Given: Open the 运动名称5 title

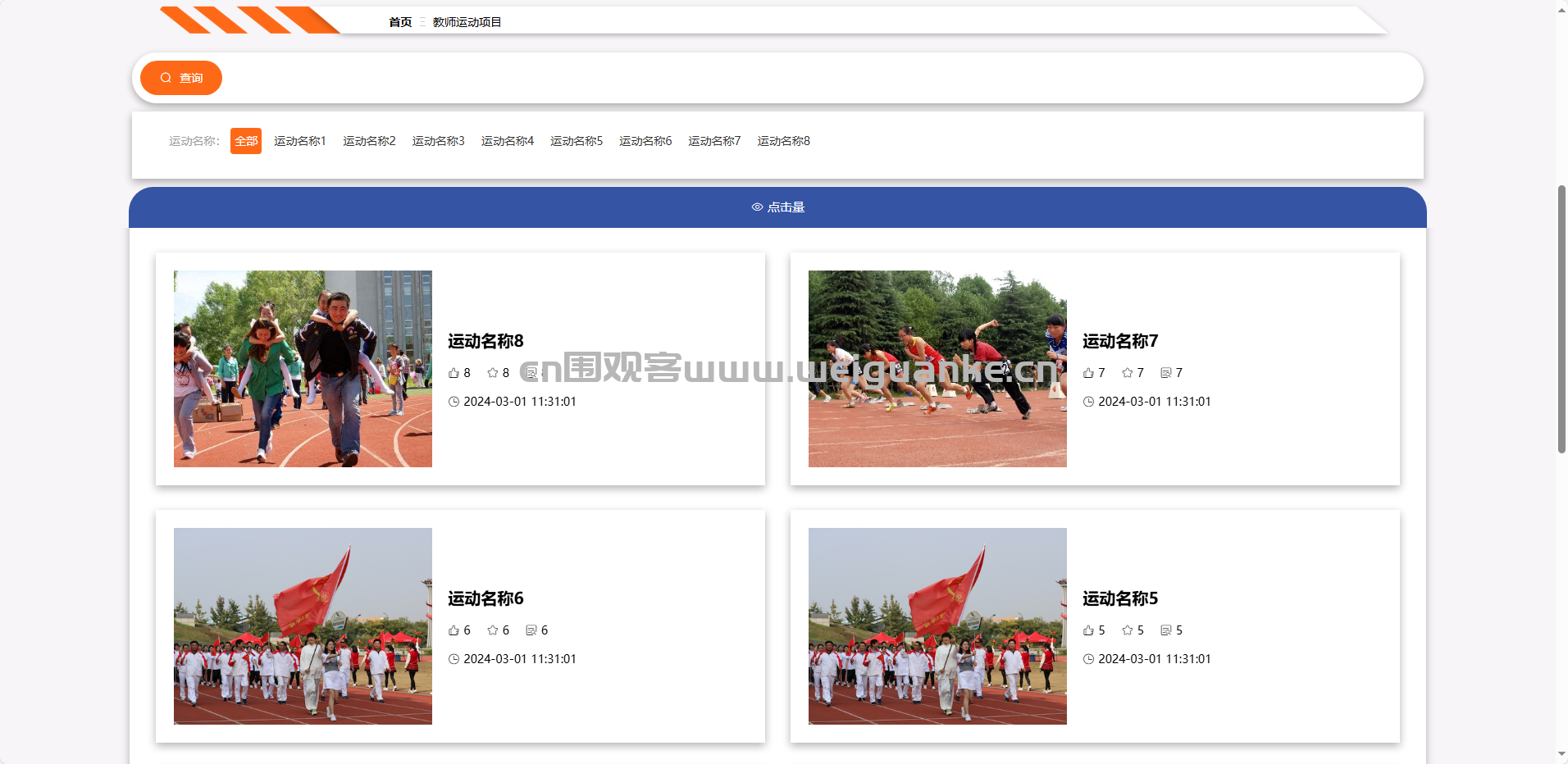Looking at the screenshot, I should point(1120,598).
